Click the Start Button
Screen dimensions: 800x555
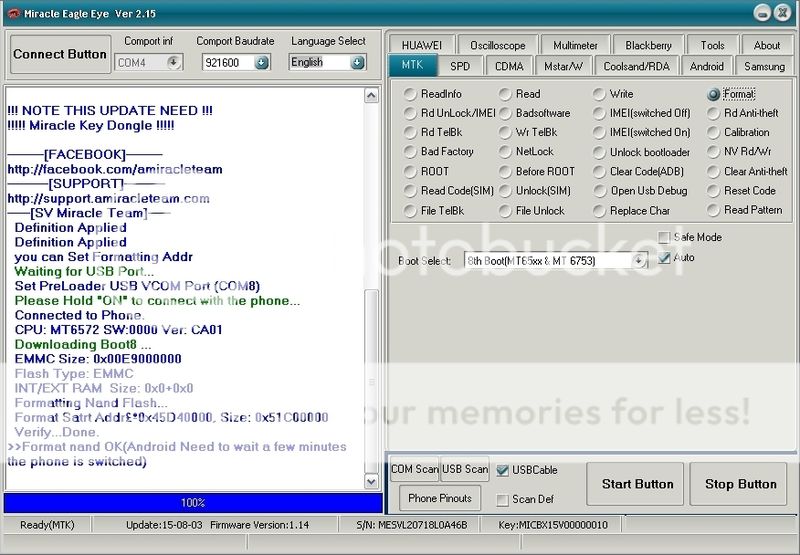click(x=637, y=484)
